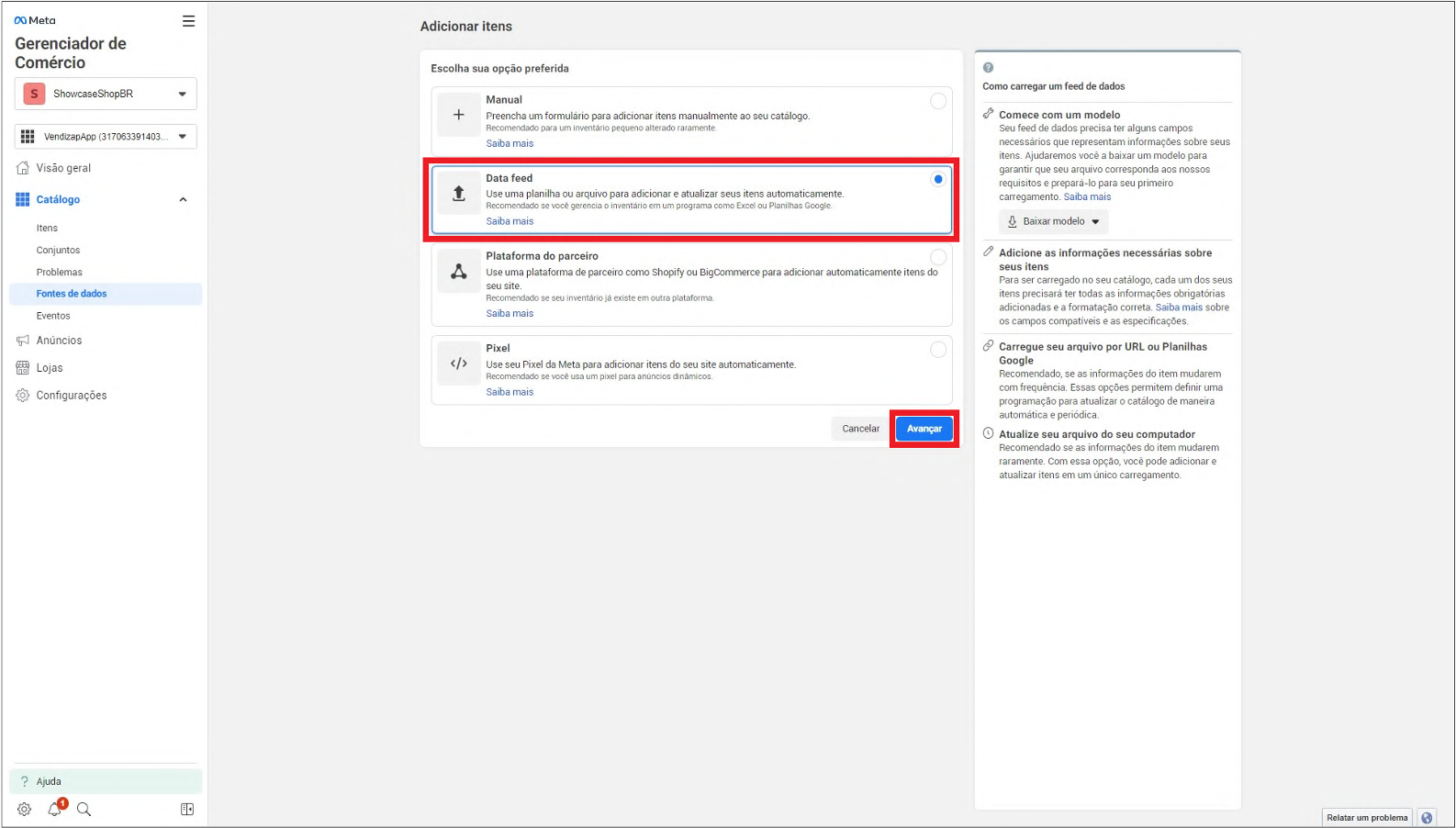This screenshot has width=1456, height=828.
Task: Click the Manual plus icon
Action: tap(459, 115)
